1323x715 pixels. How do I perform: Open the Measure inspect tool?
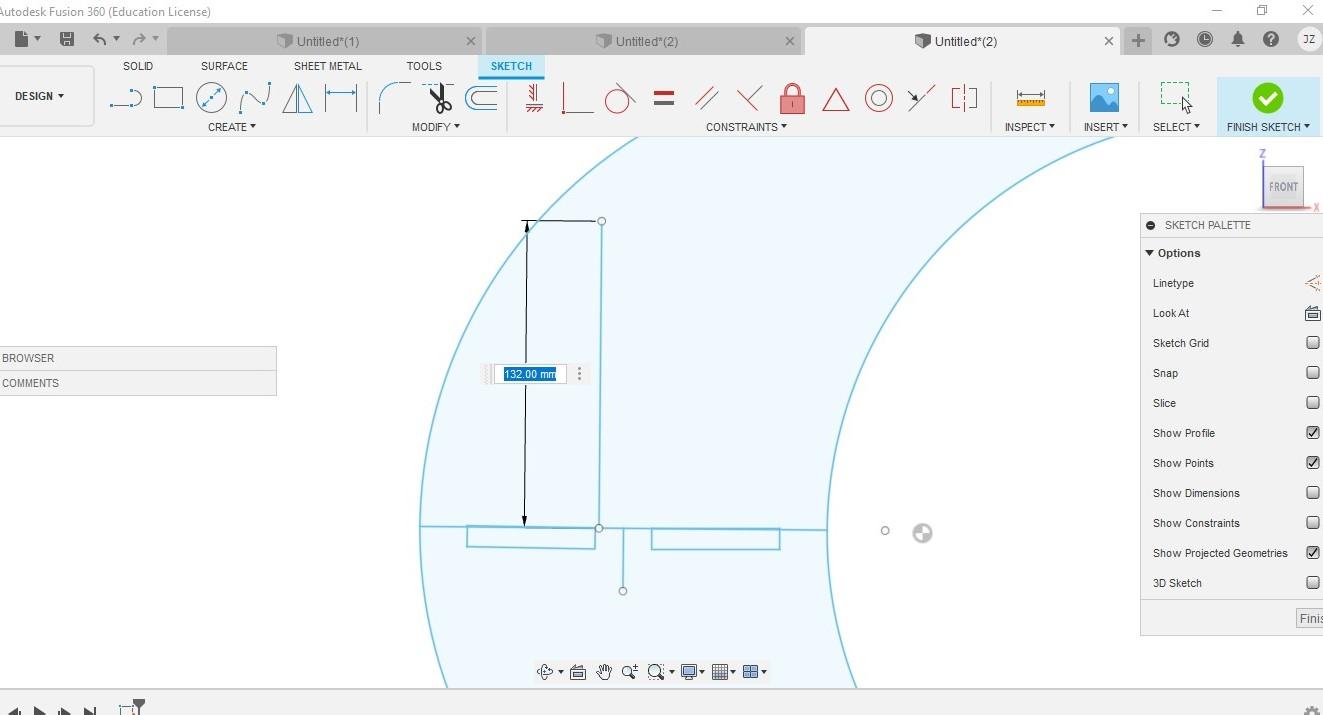pos(1030,98)
